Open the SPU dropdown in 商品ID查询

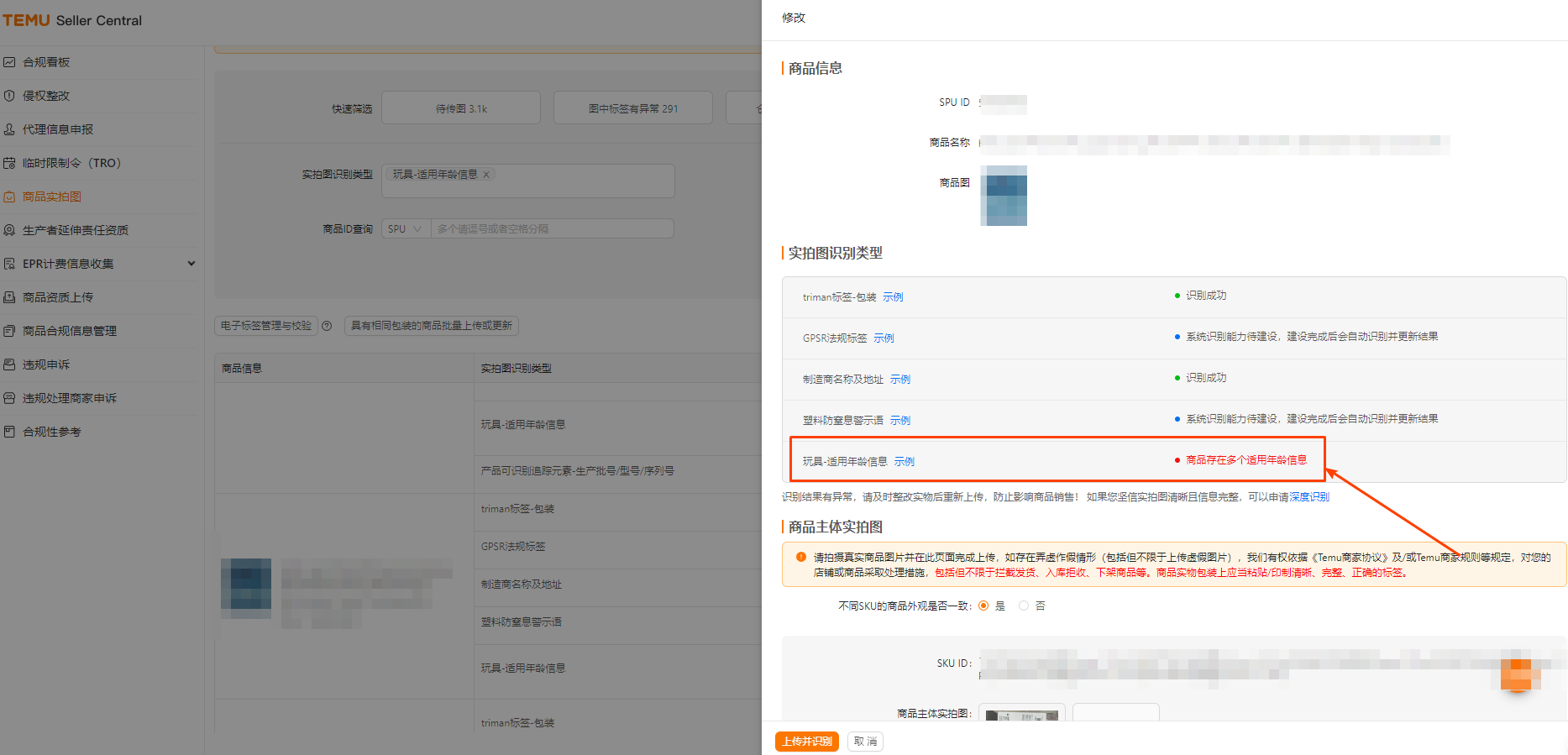406,229
